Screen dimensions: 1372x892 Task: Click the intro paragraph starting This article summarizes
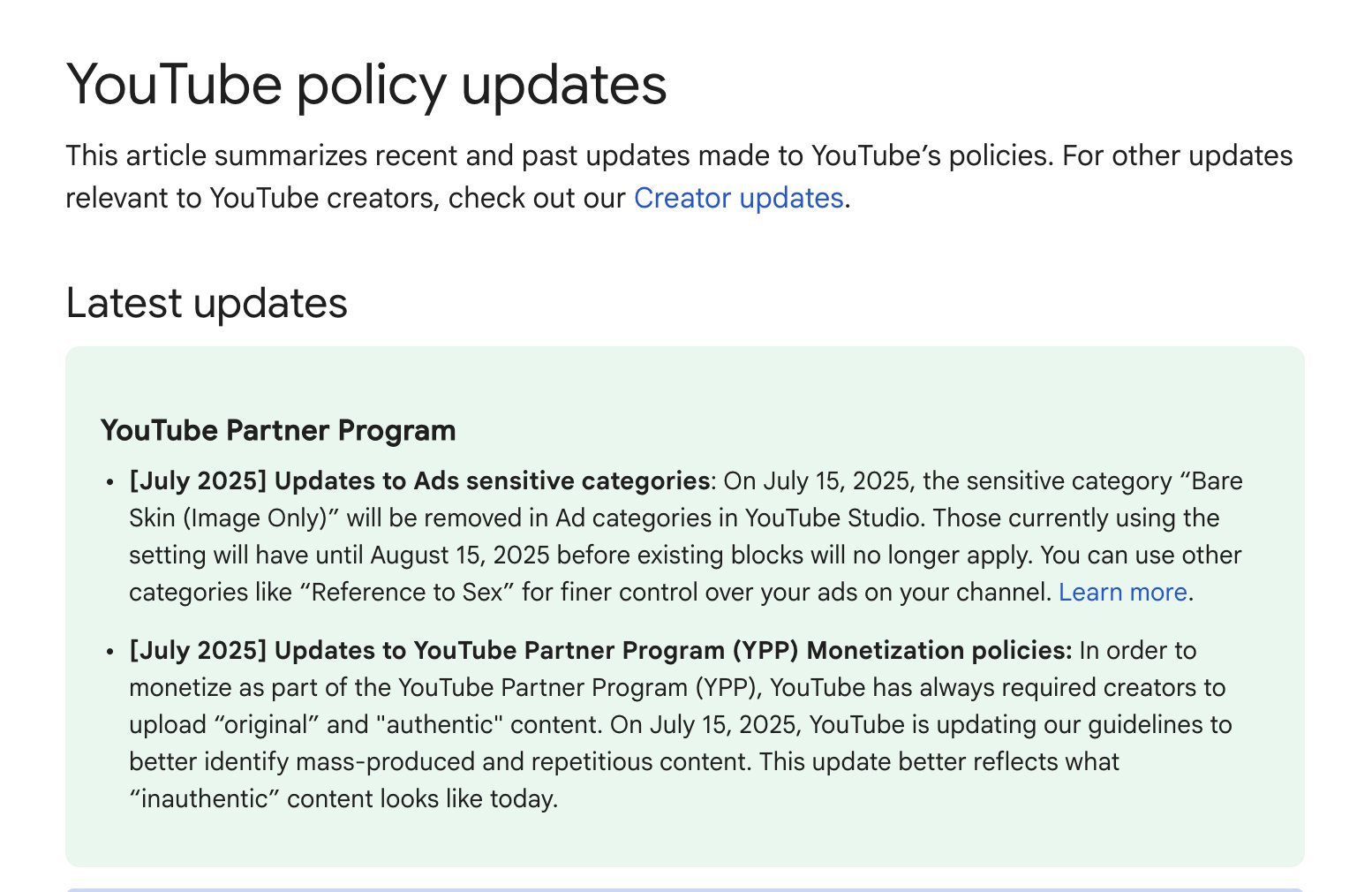point(679,177)
